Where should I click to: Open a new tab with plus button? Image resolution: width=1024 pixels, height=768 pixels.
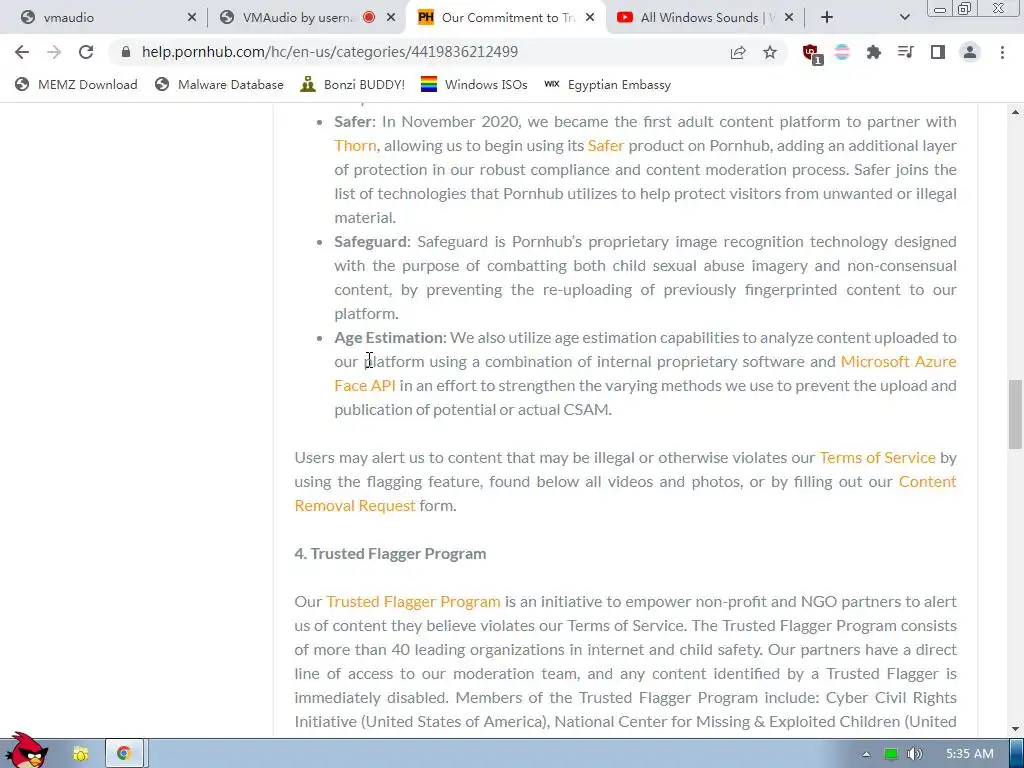tap(827, 18)
